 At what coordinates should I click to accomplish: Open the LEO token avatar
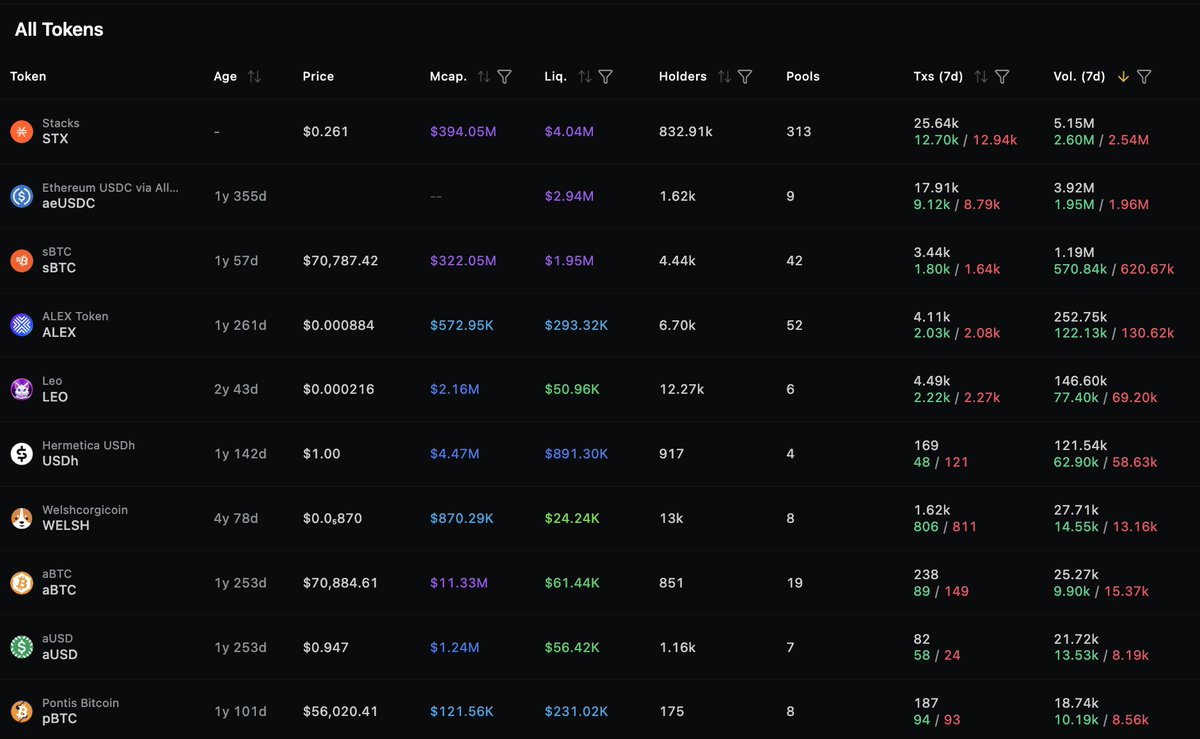[21, 389]
